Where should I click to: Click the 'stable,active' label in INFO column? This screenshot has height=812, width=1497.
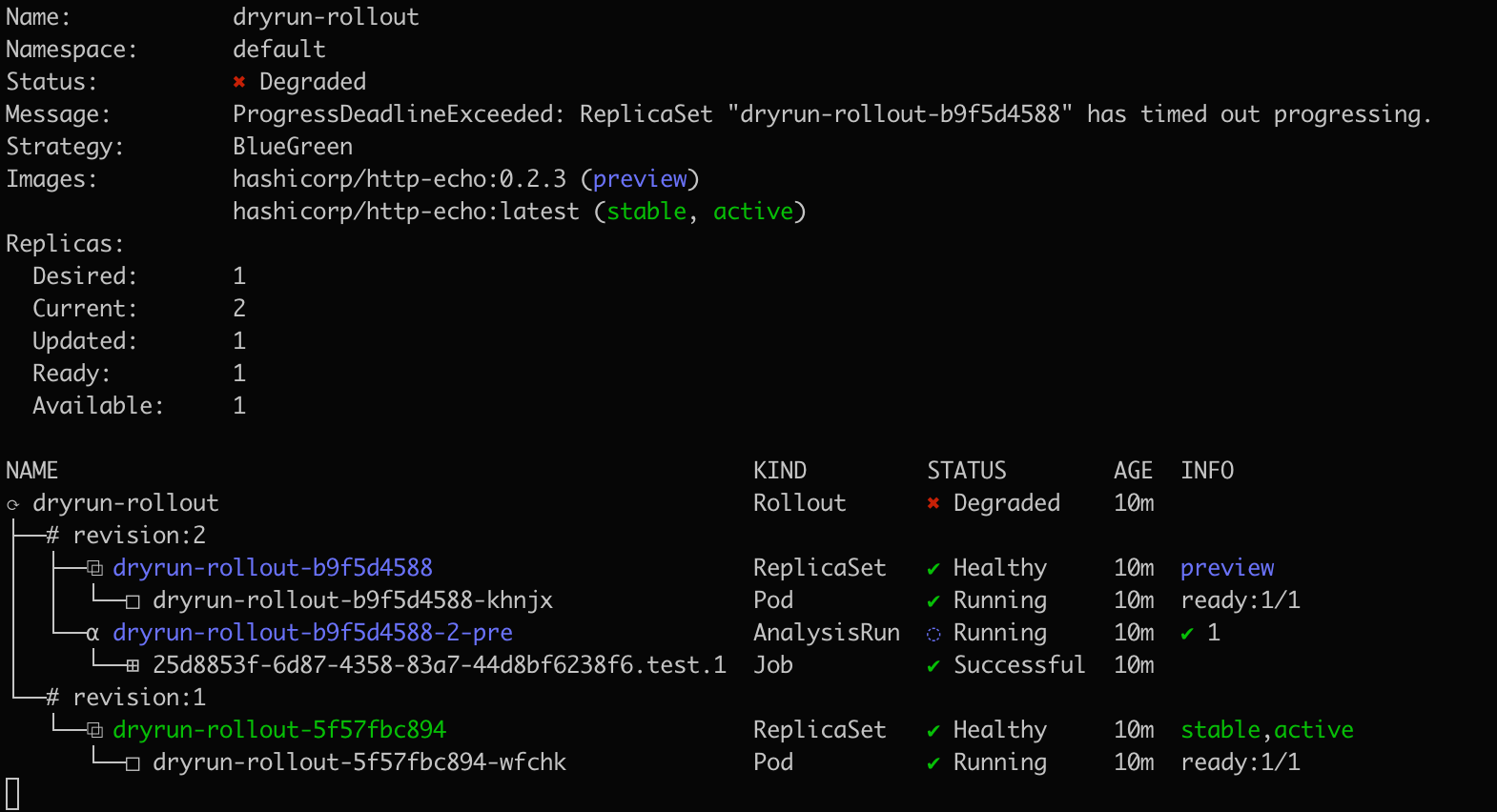[x=1267, y=730]
